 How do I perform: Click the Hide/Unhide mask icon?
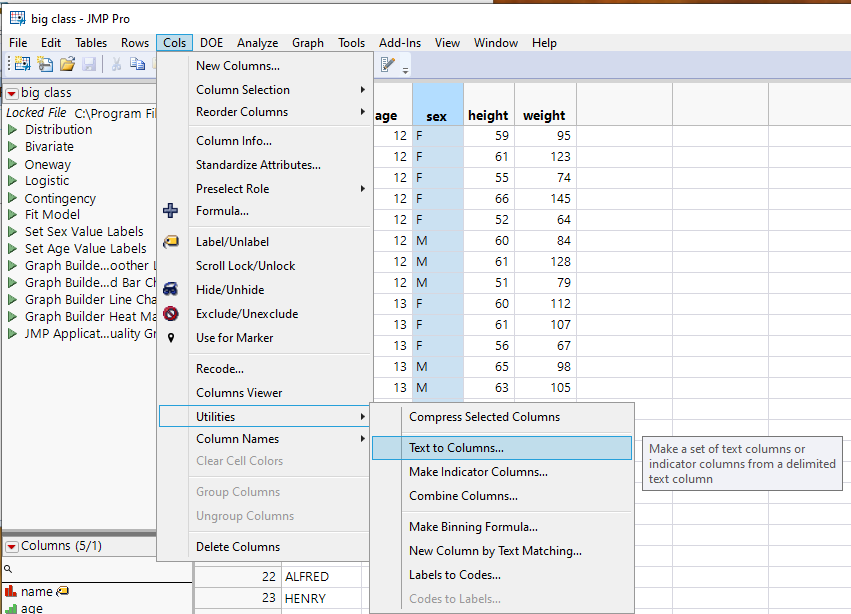click(x=170, y=289)
